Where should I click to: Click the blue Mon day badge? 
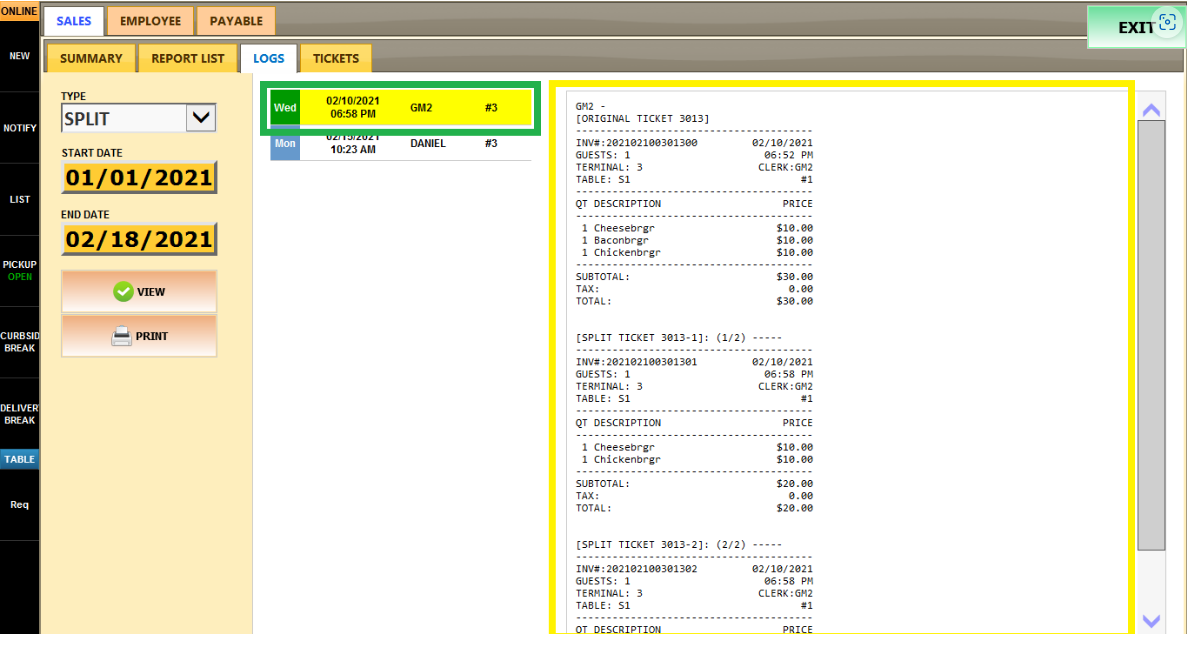pos(285,143)
